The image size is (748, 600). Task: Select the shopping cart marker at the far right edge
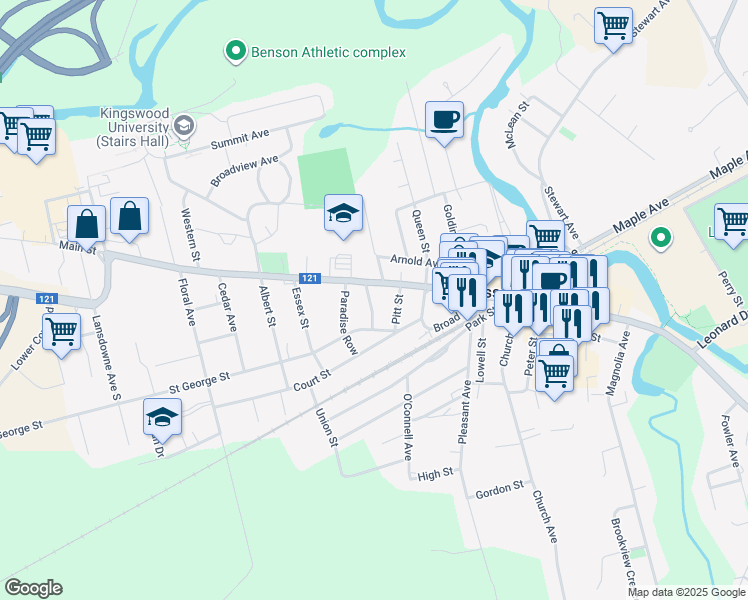[733, 221]
